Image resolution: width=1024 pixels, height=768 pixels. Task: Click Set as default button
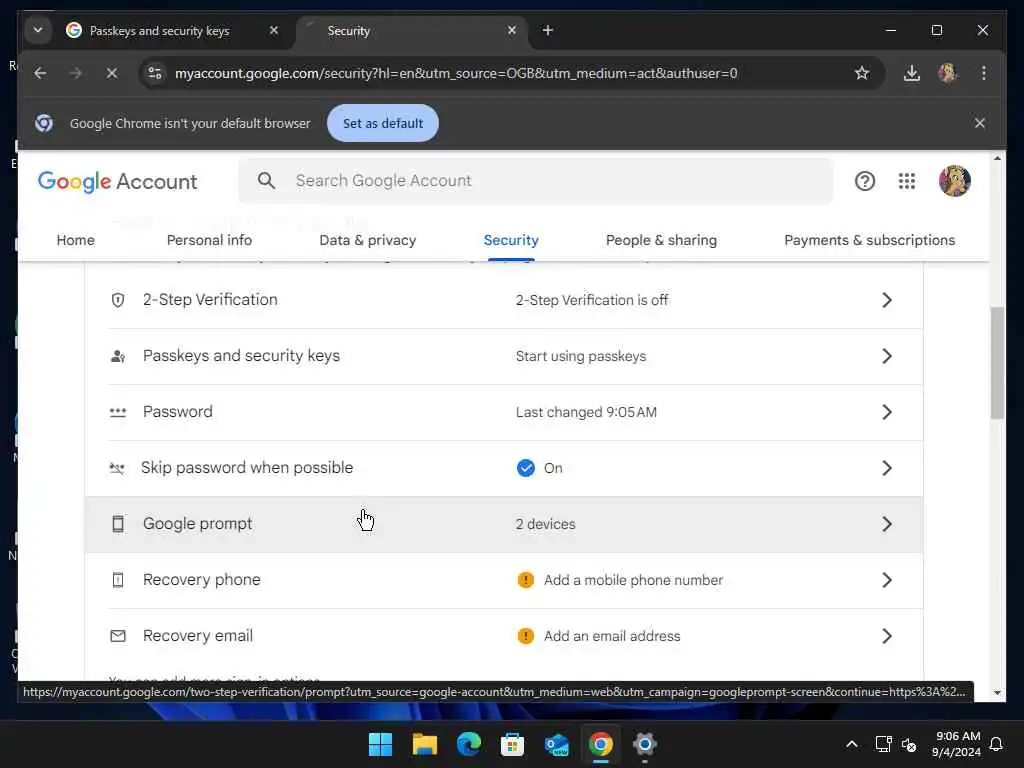tap(383, 123)
